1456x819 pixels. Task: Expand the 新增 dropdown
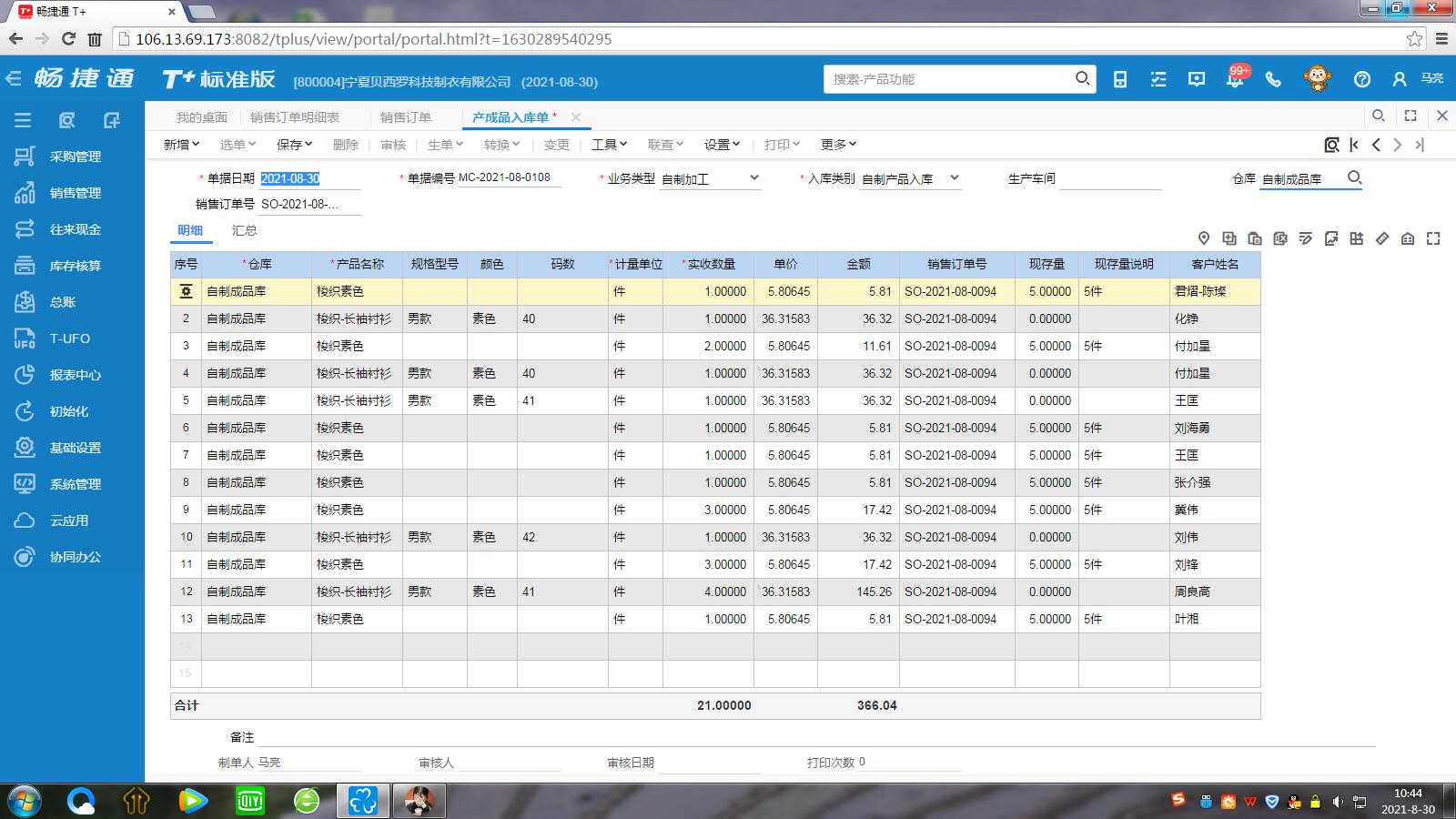point(181,145)
